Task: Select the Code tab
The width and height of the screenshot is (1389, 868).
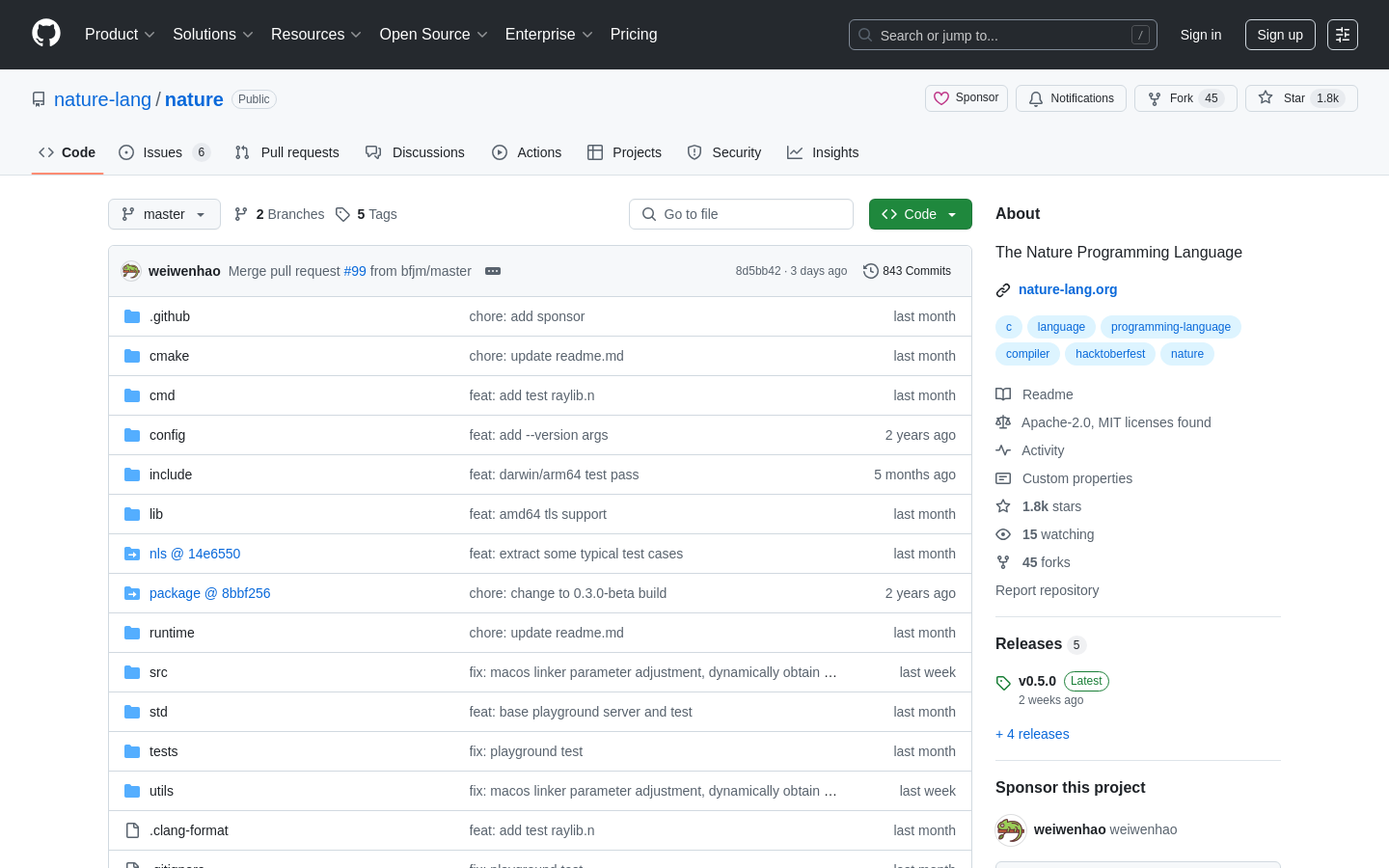Action: [x=68, y=152]
